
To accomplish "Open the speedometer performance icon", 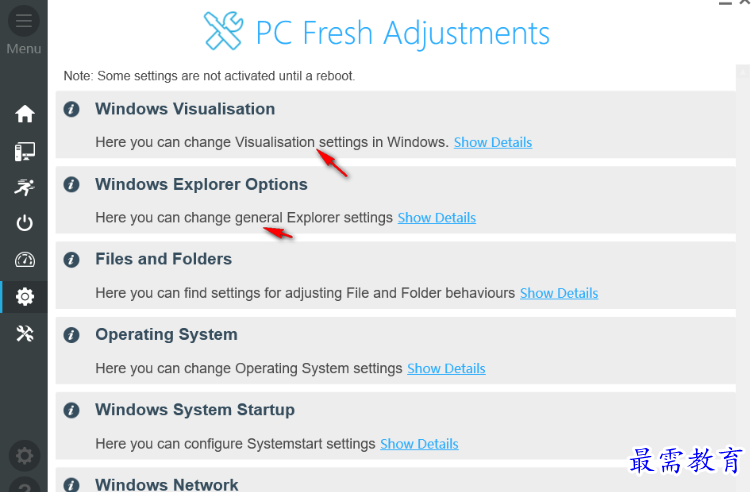I will click(x=24, y=260).
